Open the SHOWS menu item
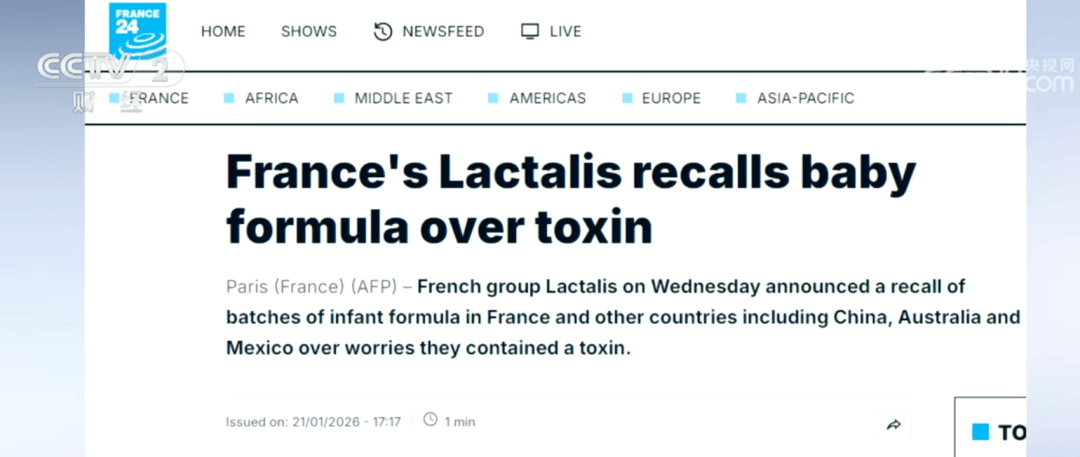 (309, 32)
